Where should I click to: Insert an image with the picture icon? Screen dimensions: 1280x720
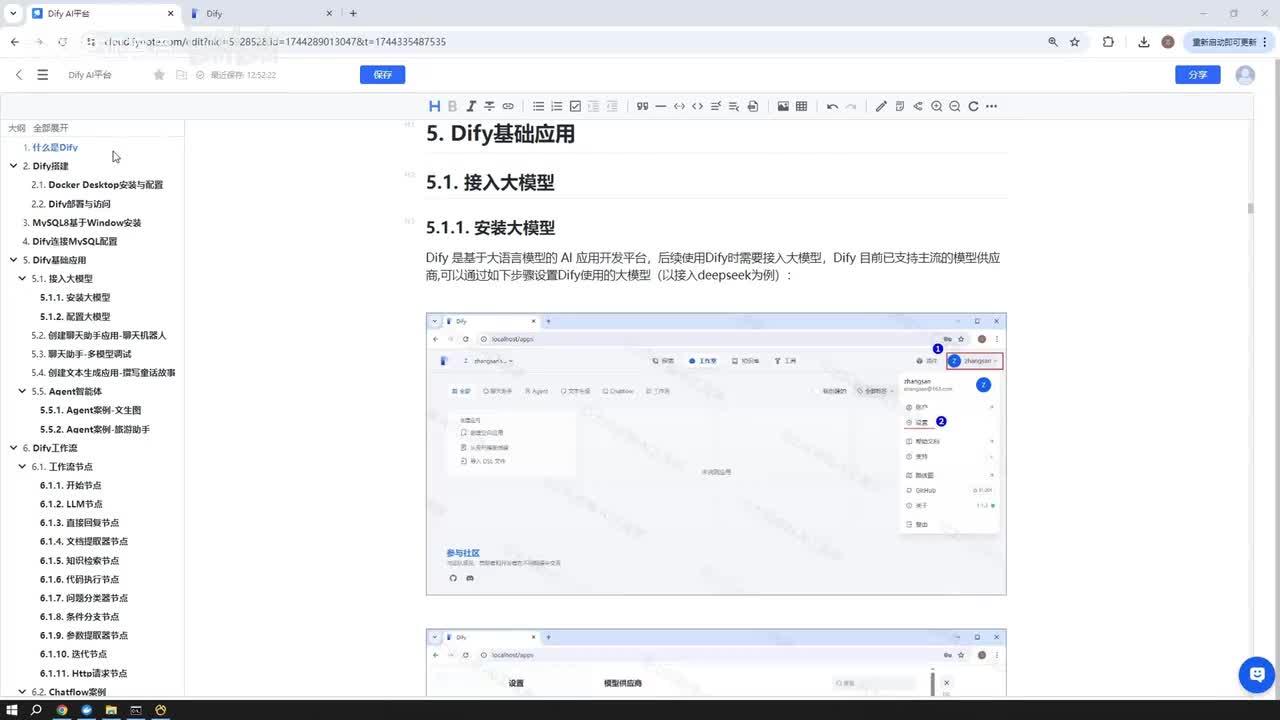coord(783,106)
